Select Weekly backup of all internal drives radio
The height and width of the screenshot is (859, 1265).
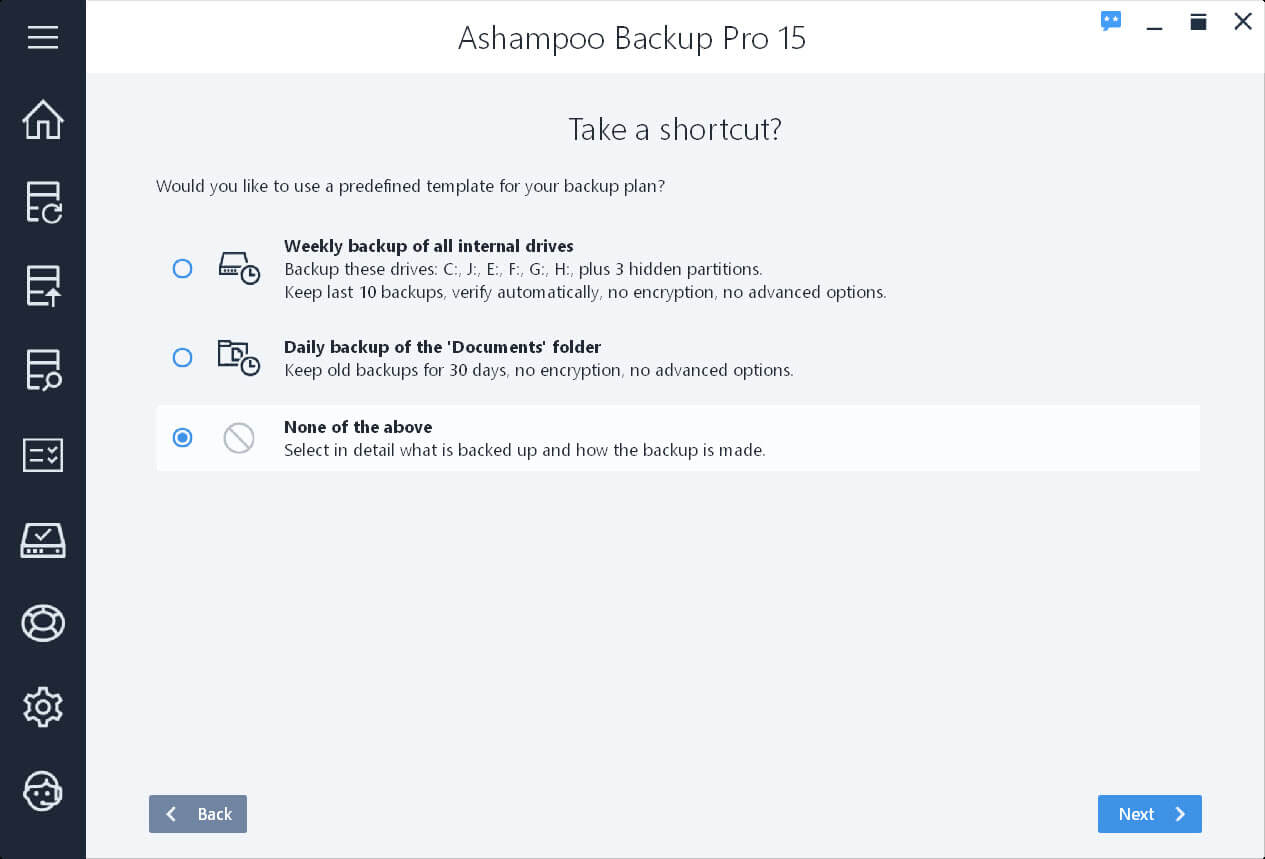(182, 269)
